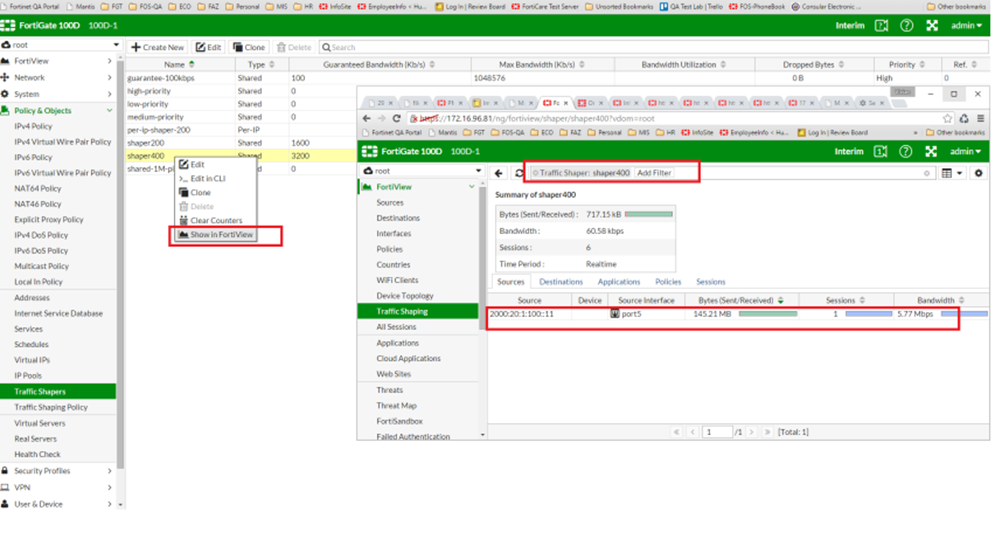Viewport: 995px width, 539px height.
Task: Open the help icon in back window header
Action: [906, 25]
